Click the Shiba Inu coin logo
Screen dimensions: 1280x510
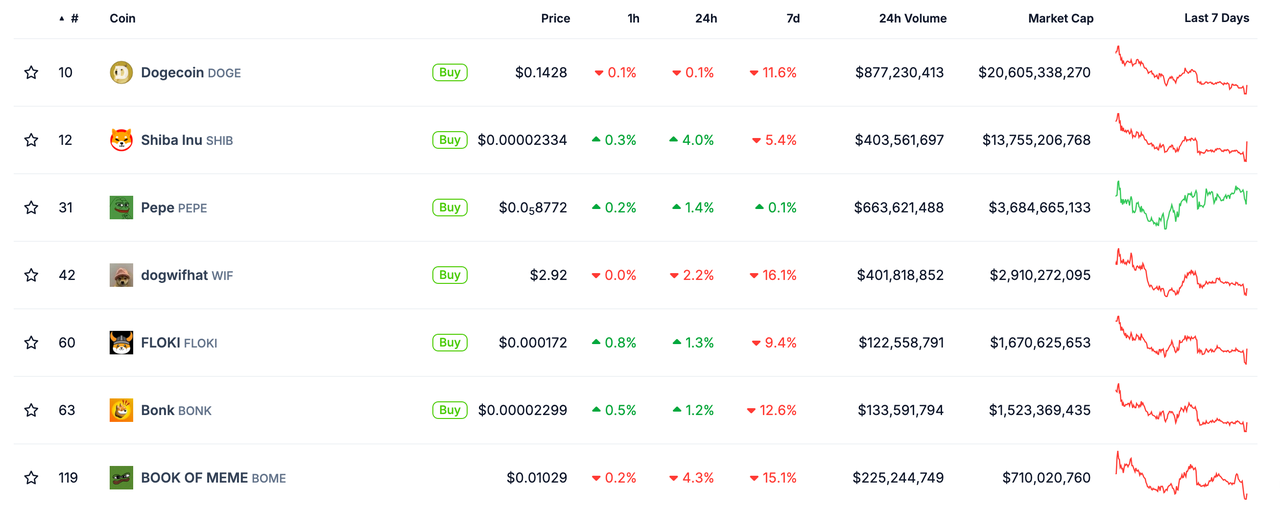pyautogui.click(x=121, y=140)
